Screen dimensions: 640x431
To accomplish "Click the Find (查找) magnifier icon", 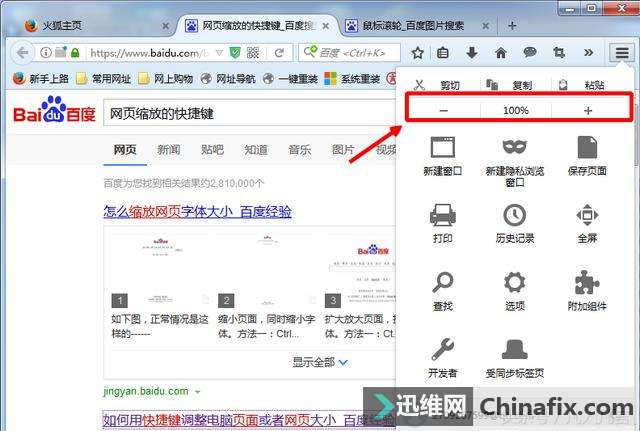I will [442, 283].
